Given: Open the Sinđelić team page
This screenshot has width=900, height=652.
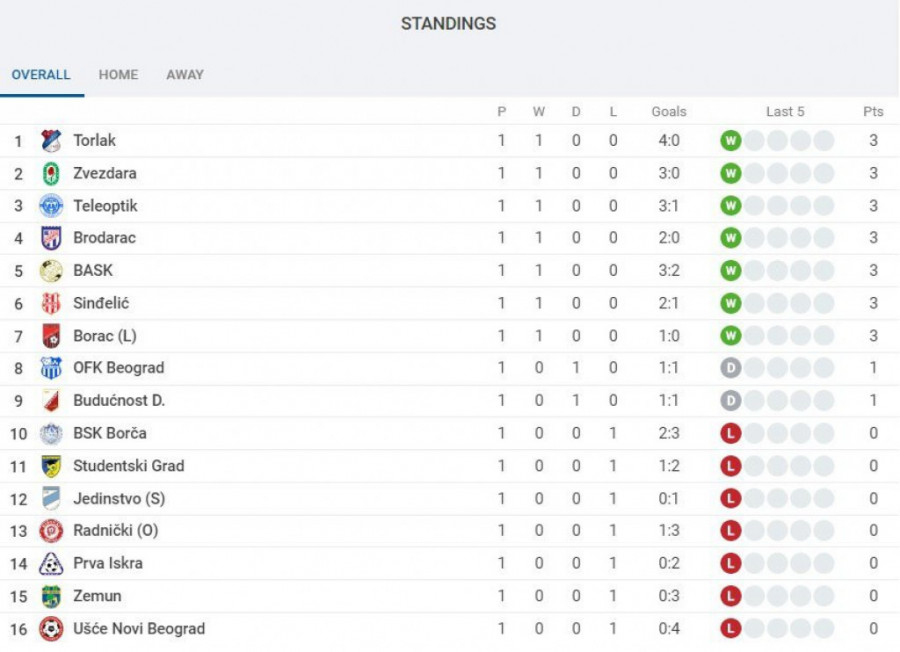Looking at the screenshot, I should [101, 303].
